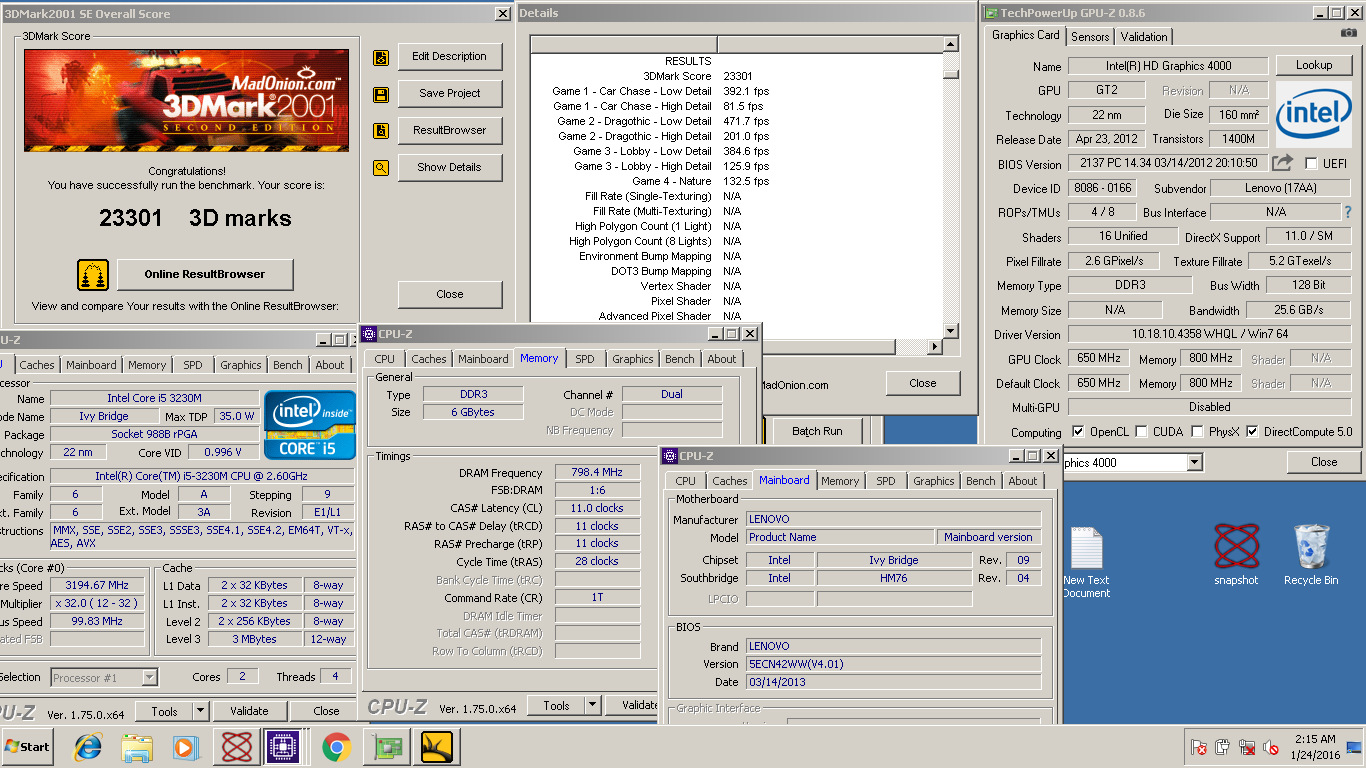The height and width of the screenshot is (768, 1366).
Task: Uncheck the OpenCL computing checkbox
Action: tap(1077, 432)
